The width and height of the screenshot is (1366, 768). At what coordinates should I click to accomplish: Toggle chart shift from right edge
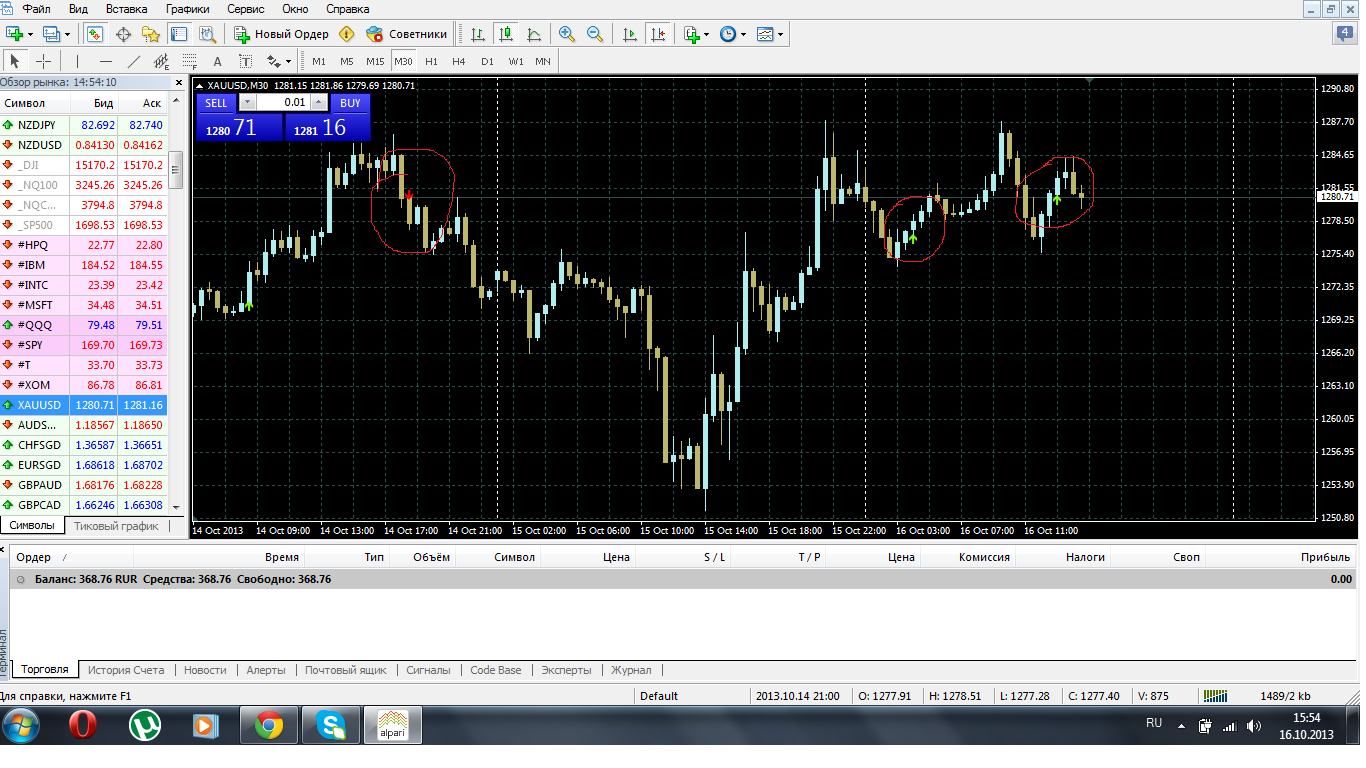658,34
